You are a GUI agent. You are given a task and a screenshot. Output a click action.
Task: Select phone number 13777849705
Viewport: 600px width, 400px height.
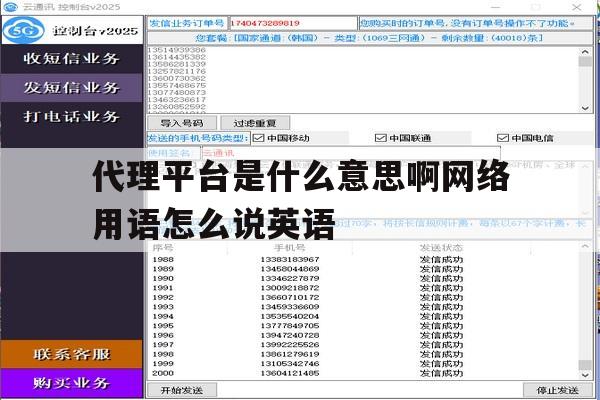tap(290, 326)
